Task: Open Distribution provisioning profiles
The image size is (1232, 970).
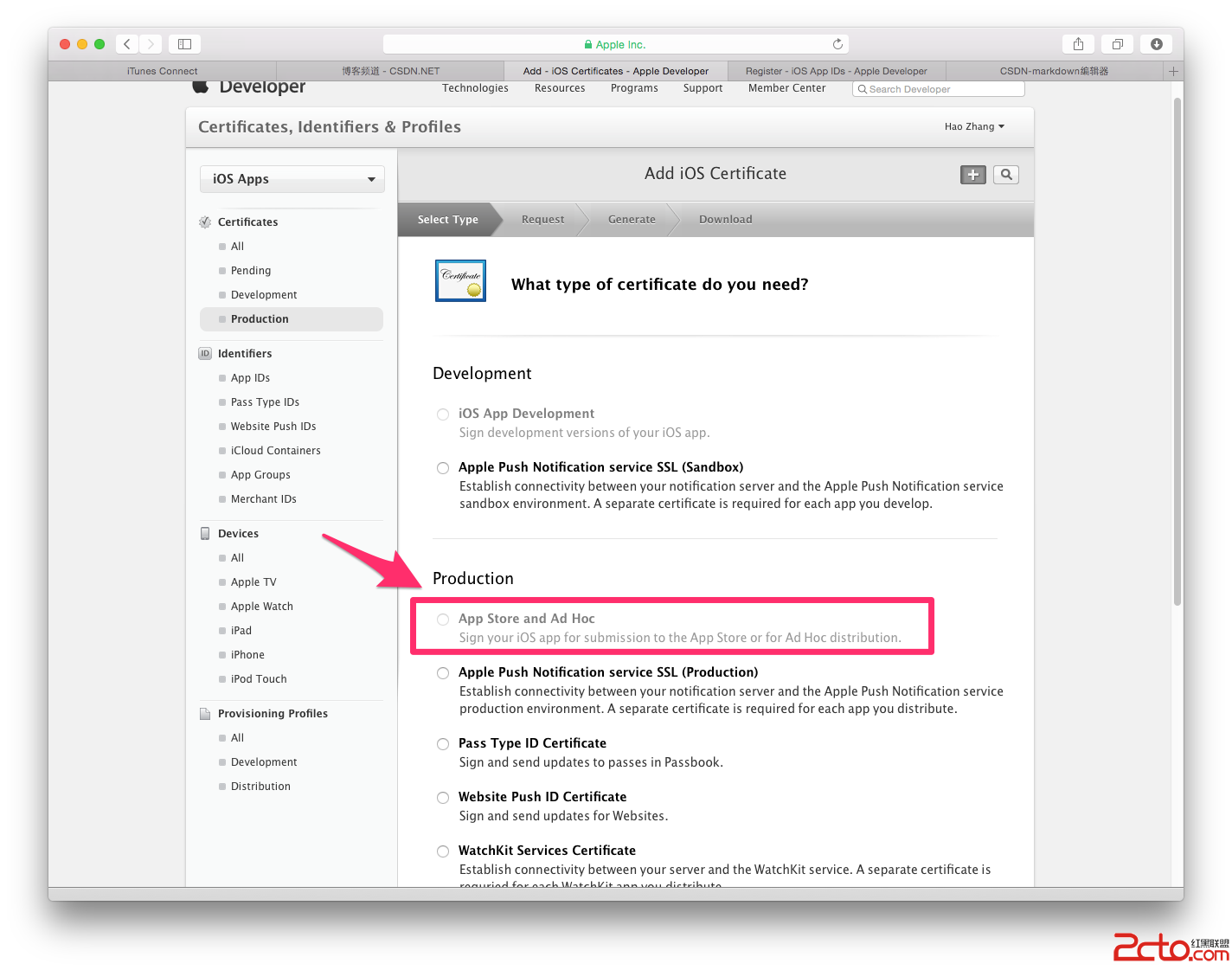Action: (260, 787)
